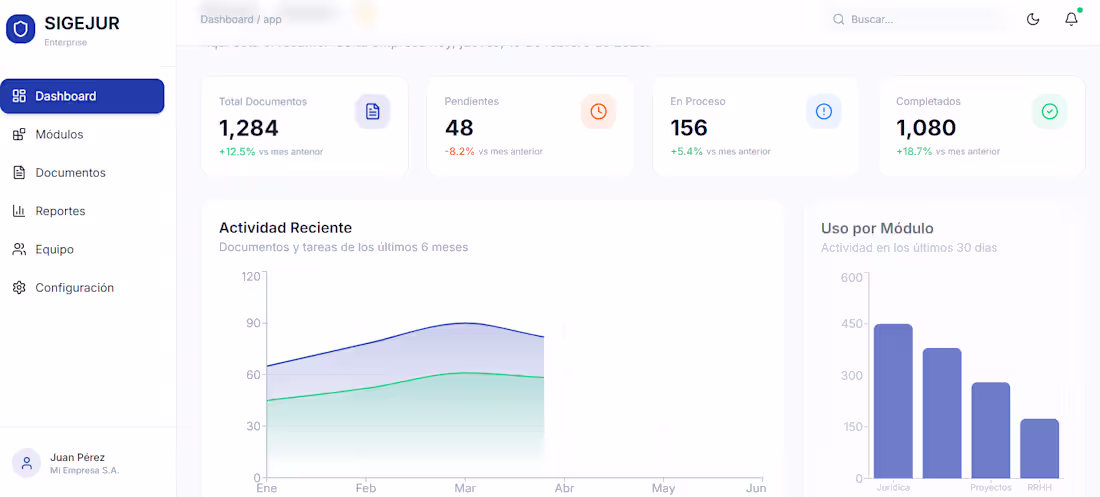Click the Total Documentos file icon
This screenshot has height=497, width=1100.
(373, 112)
